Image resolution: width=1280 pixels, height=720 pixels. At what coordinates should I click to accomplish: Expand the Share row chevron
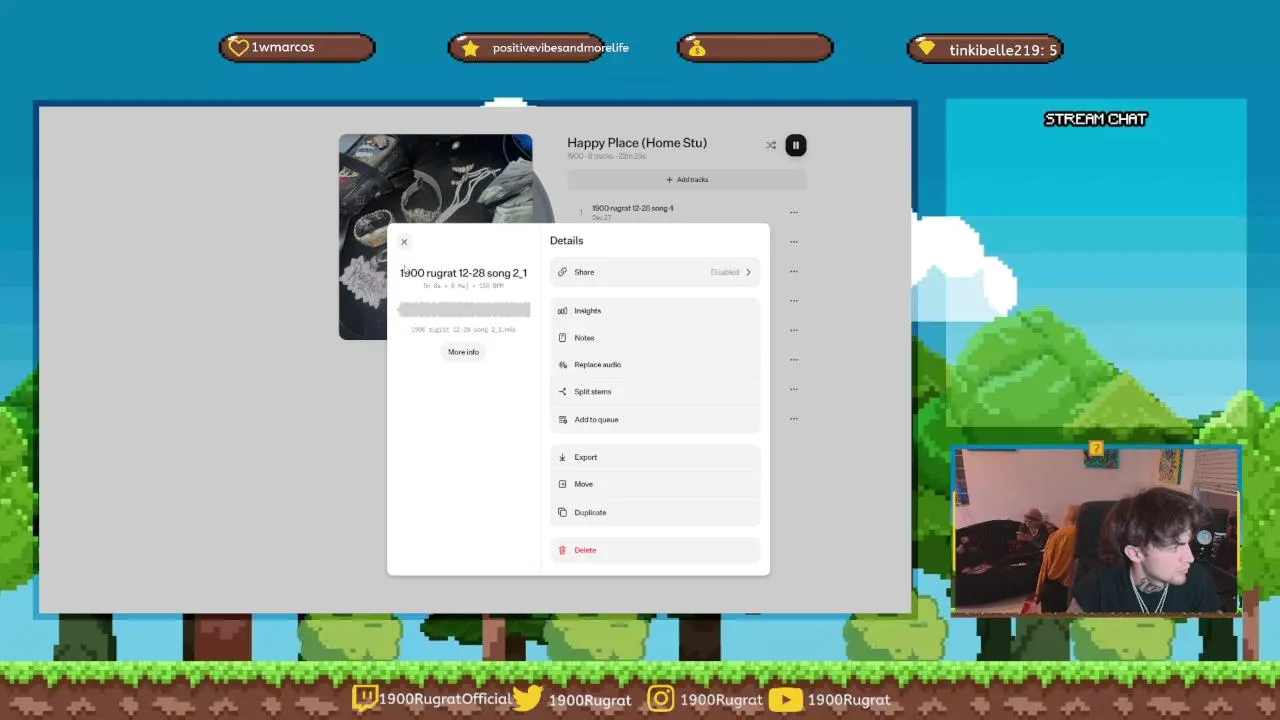748,272
